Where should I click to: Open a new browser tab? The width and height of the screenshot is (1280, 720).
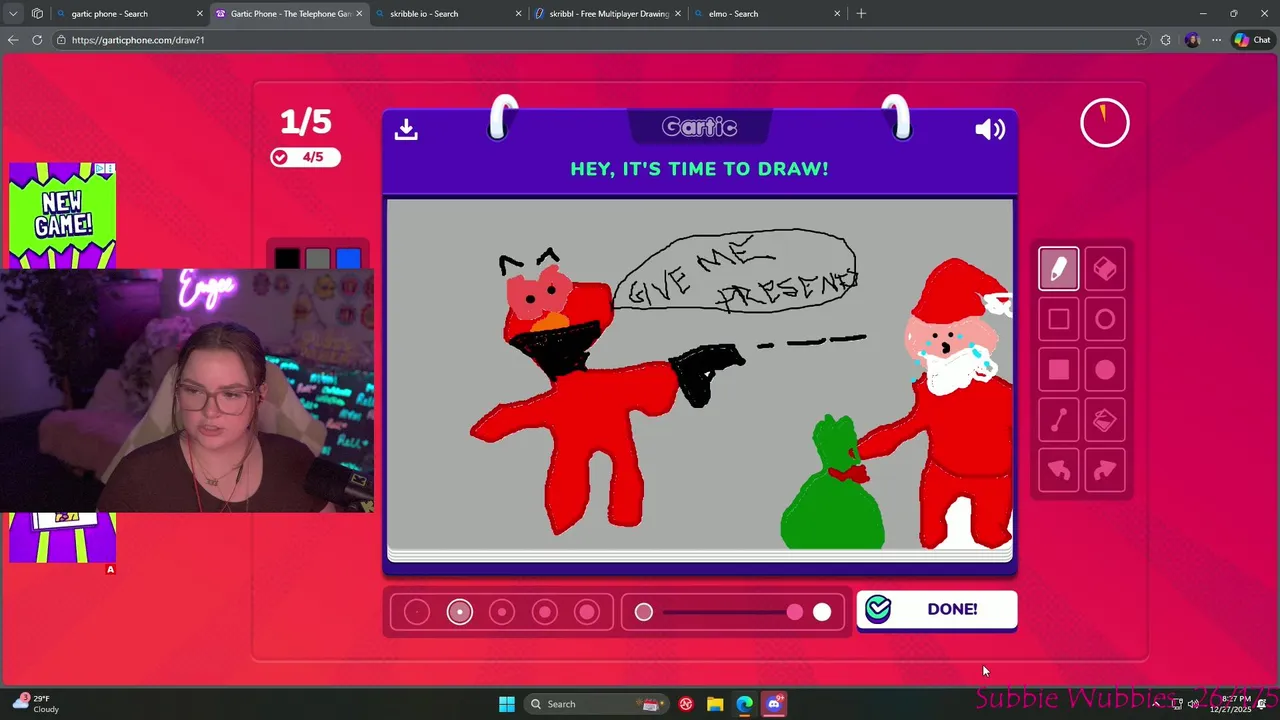861,14
